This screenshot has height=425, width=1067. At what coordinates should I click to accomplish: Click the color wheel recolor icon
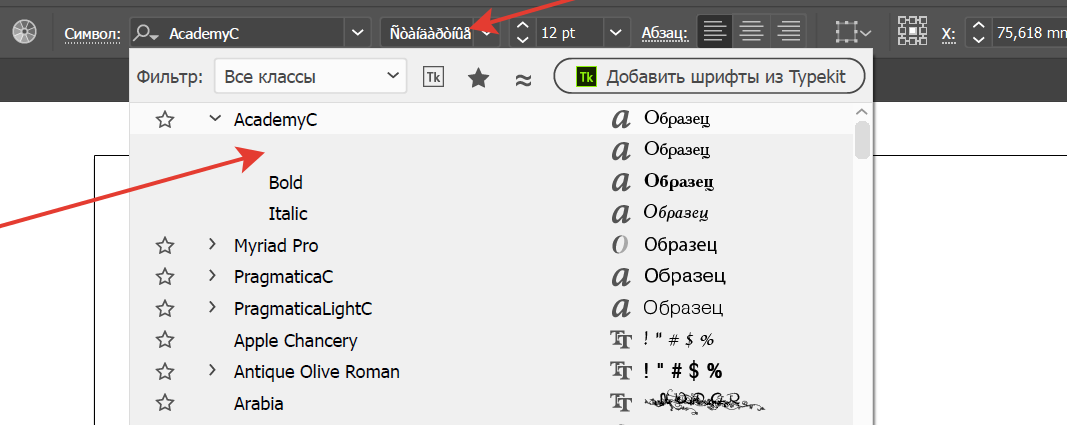[x=25, y=31]
